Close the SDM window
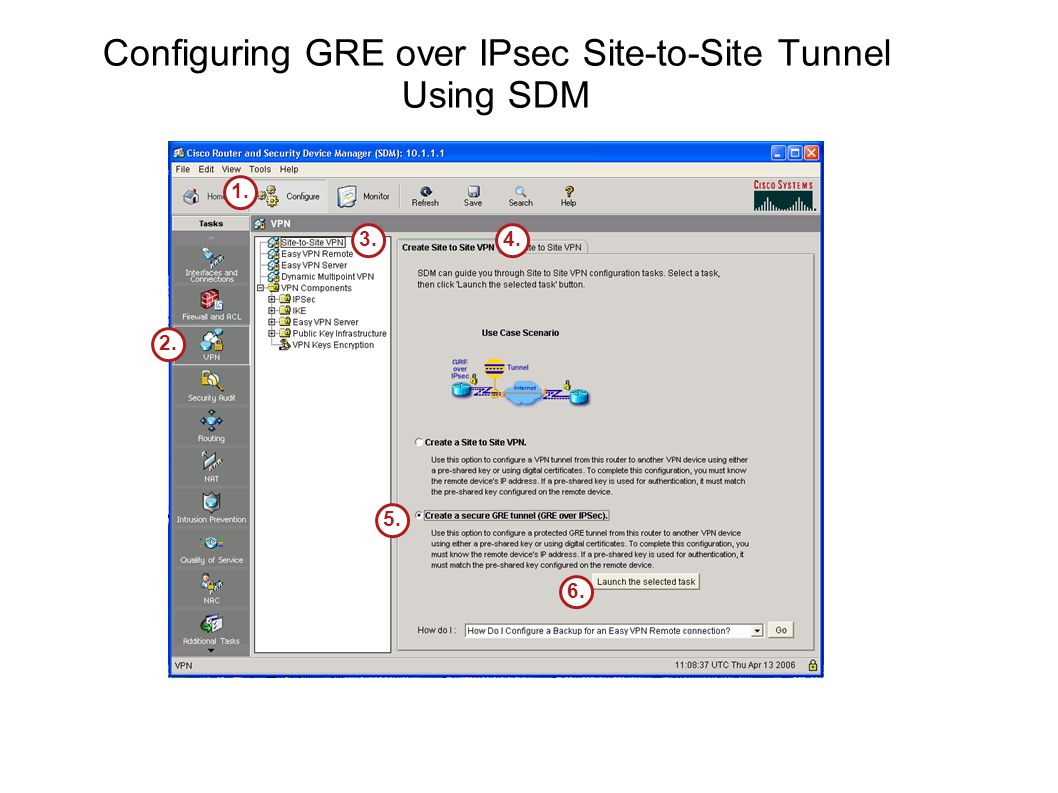This screenshot has width=1058, height=793. [812, 153]
